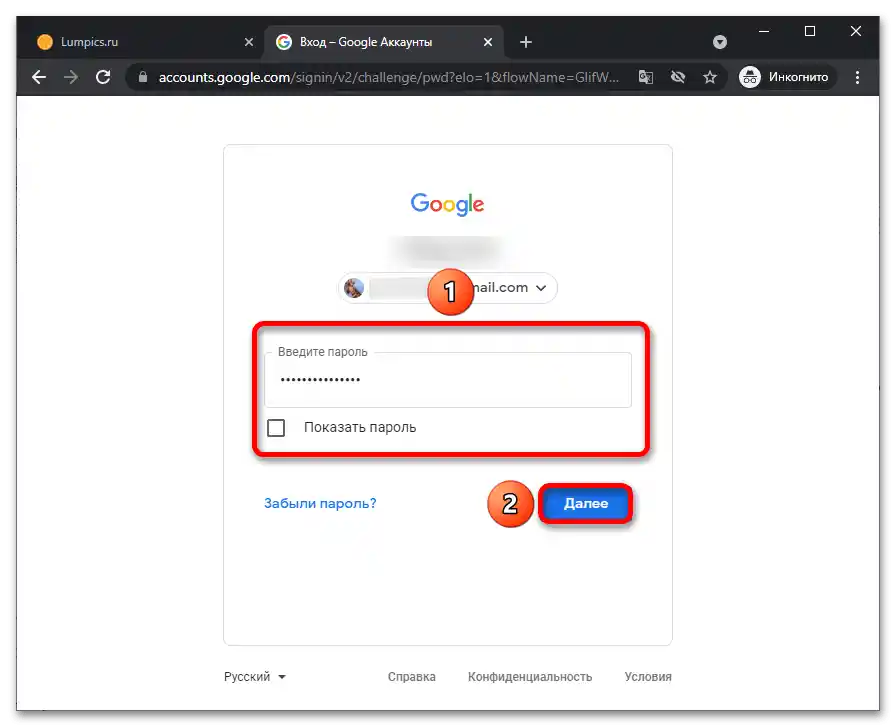Open a new tab with the plus button

526,42
